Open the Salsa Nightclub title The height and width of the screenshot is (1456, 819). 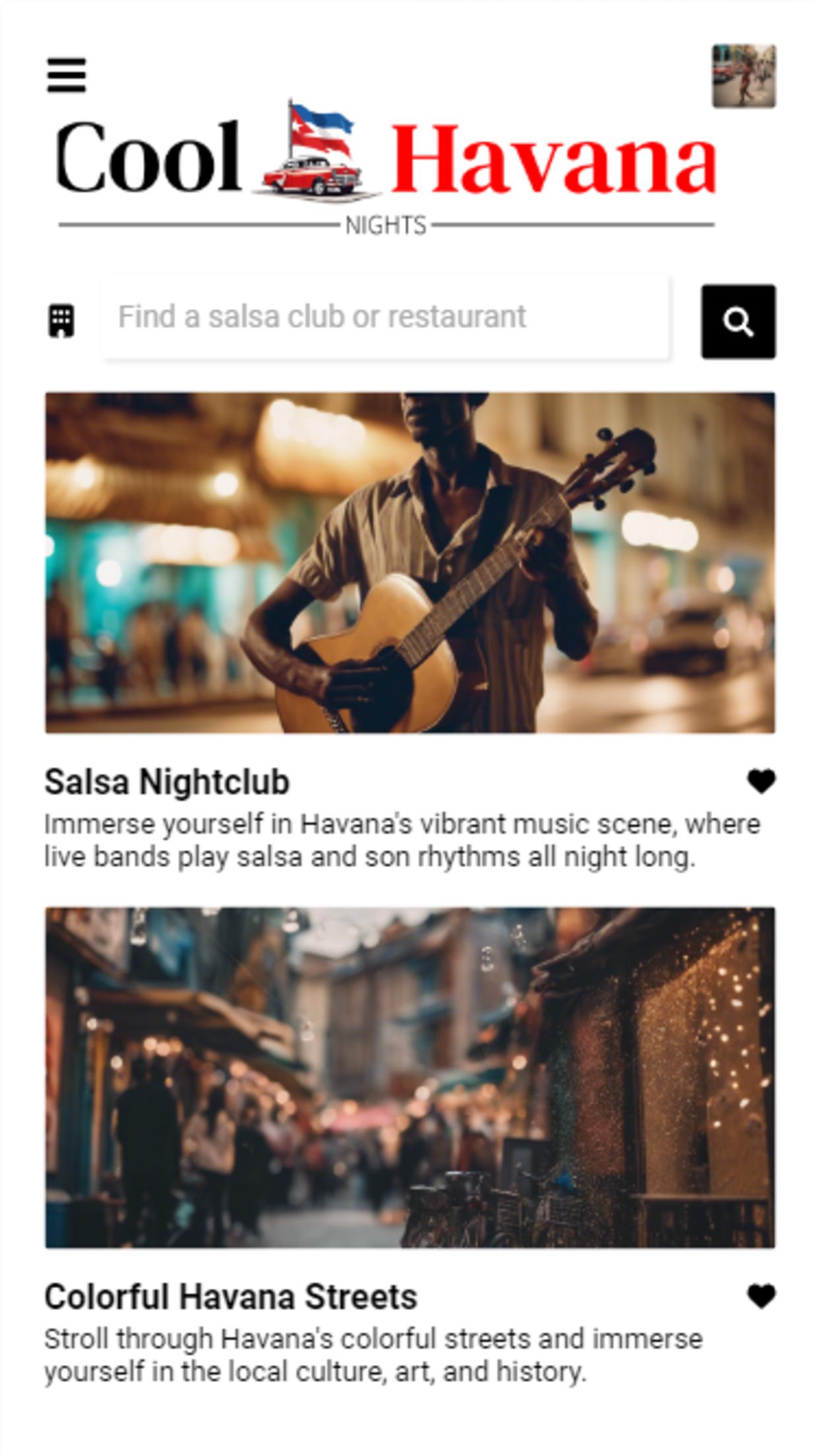[x=167, y=782]
